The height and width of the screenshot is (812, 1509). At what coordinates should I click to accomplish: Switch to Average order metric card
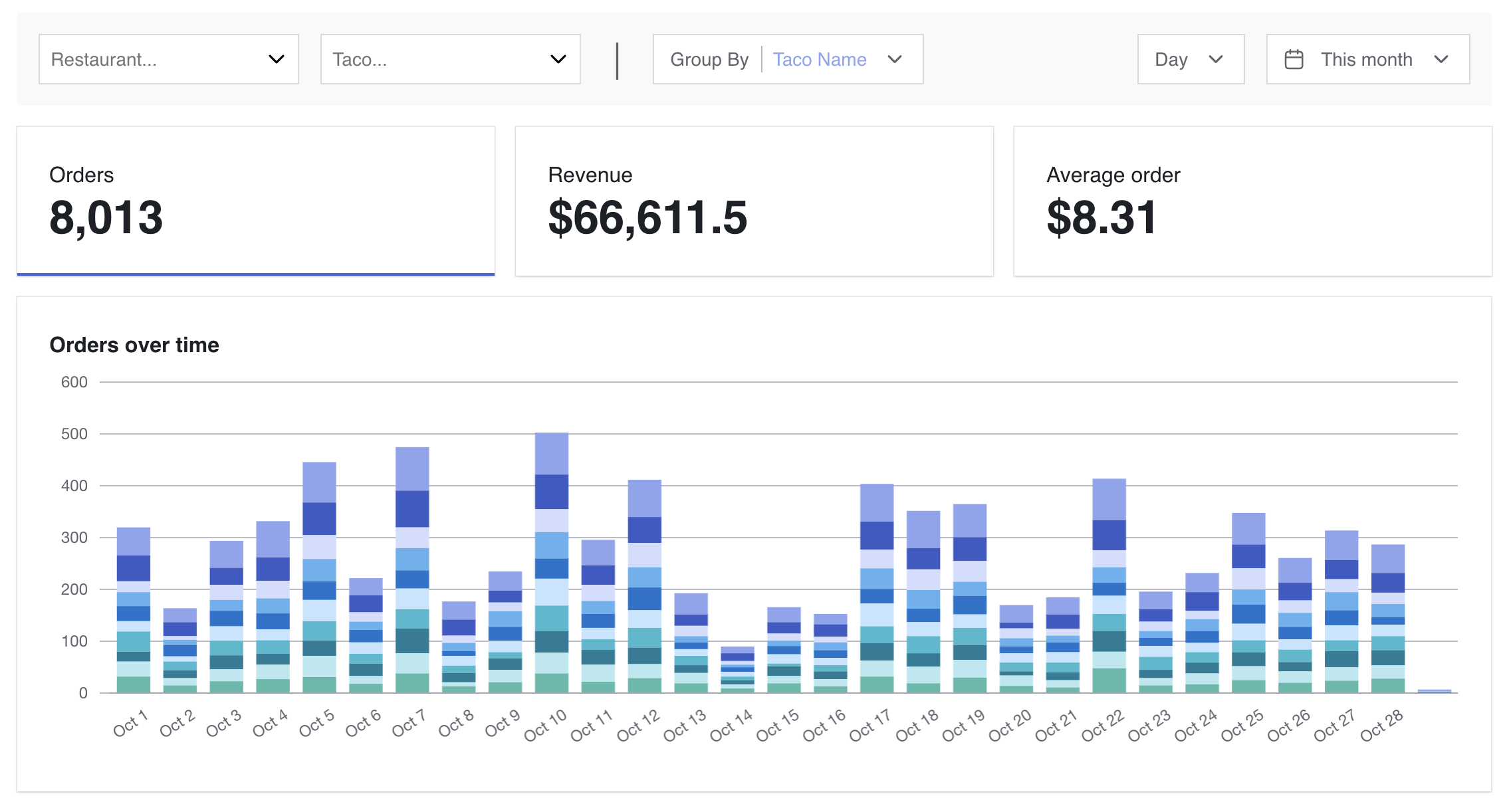(1252, 201)
